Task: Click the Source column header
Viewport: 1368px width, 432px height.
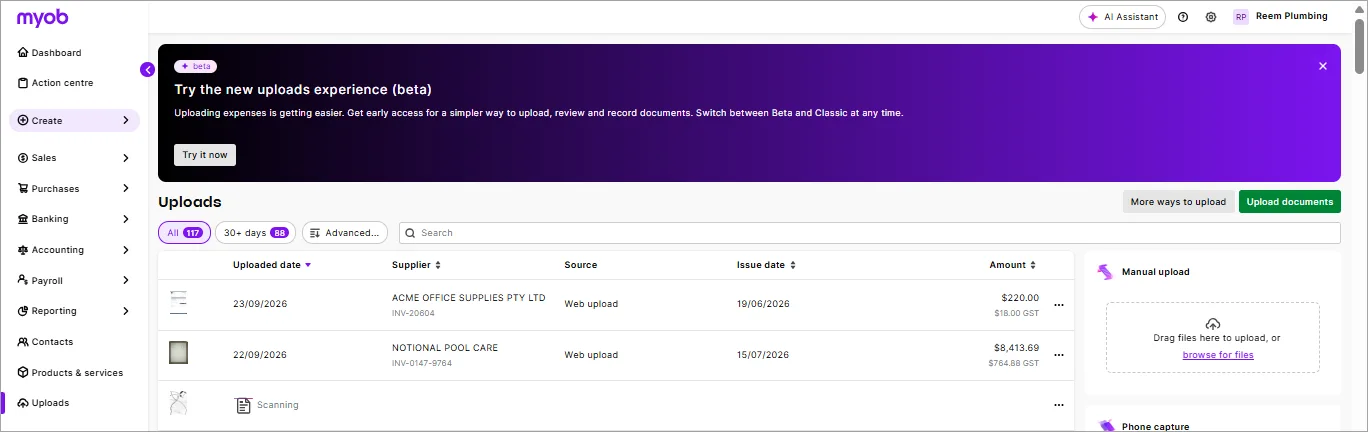Action: point(581,265)
